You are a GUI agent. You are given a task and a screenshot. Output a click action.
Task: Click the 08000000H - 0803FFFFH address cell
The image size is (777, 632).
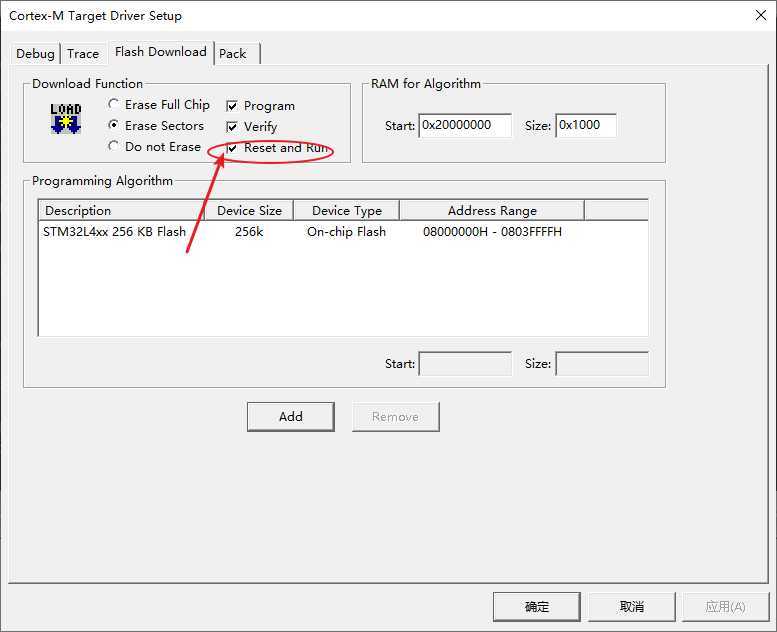[x=492, y=231]
